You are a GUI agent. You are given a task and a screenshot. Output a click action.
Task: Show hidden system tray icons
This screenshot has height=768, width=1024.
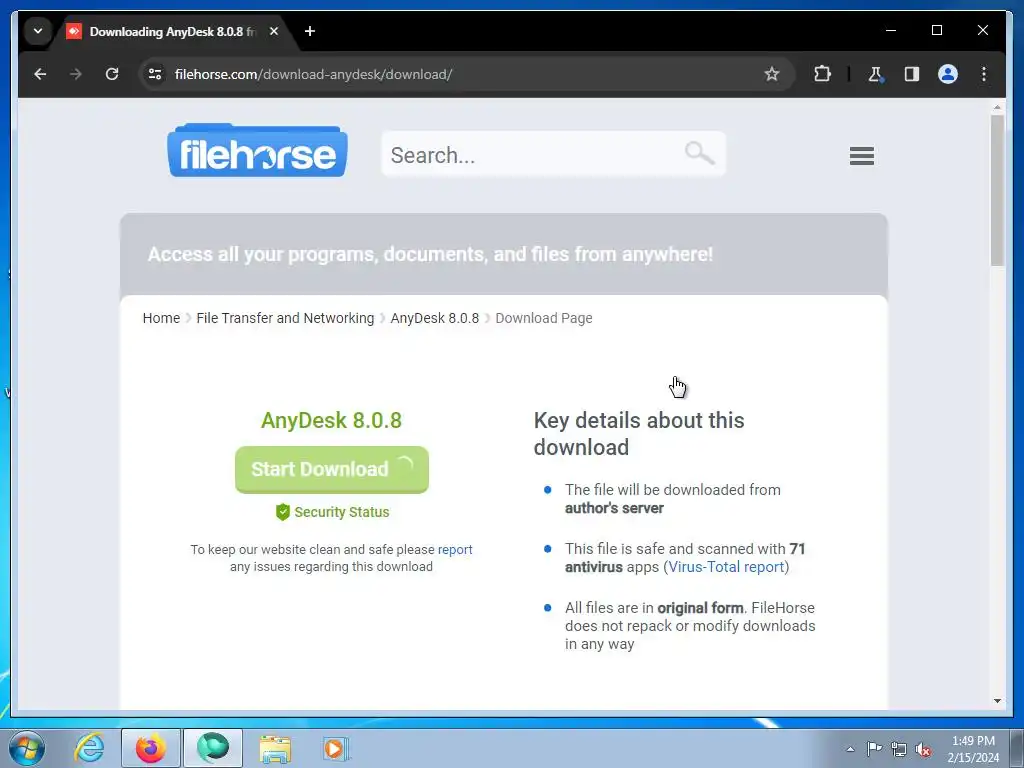tap(850, 749)
